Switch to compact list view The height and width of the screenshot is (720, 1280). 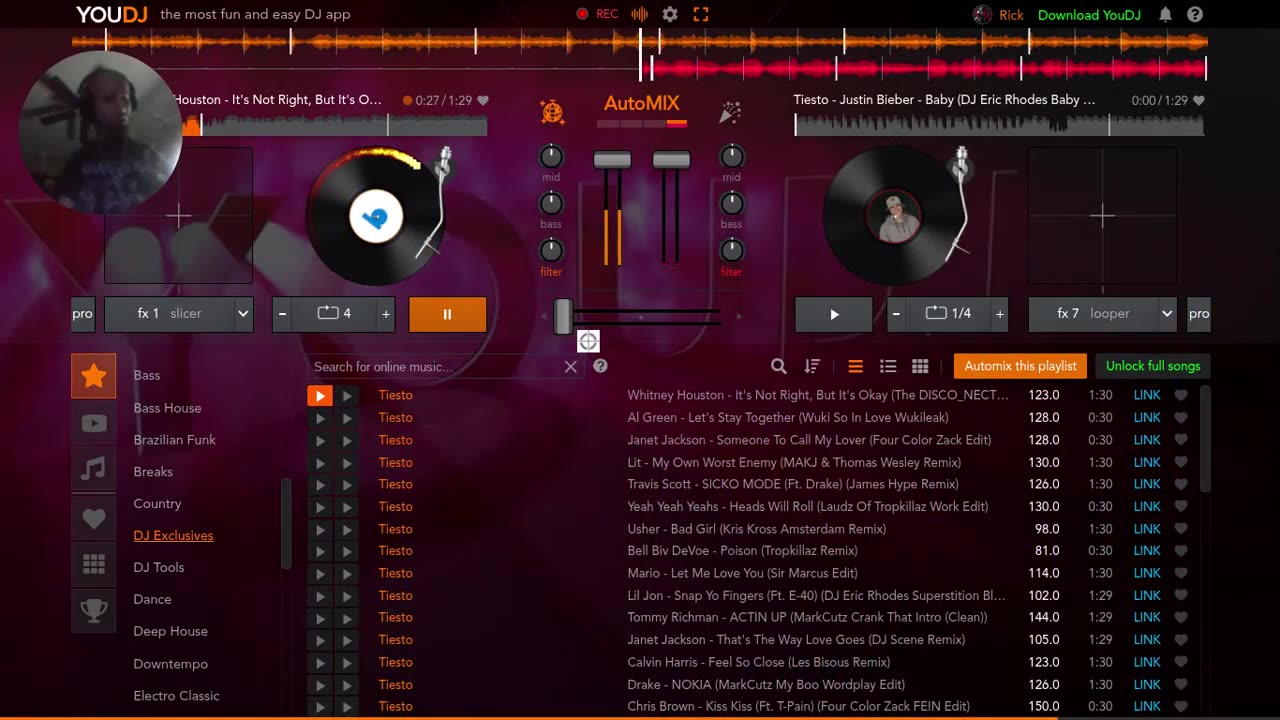[855, 366]
